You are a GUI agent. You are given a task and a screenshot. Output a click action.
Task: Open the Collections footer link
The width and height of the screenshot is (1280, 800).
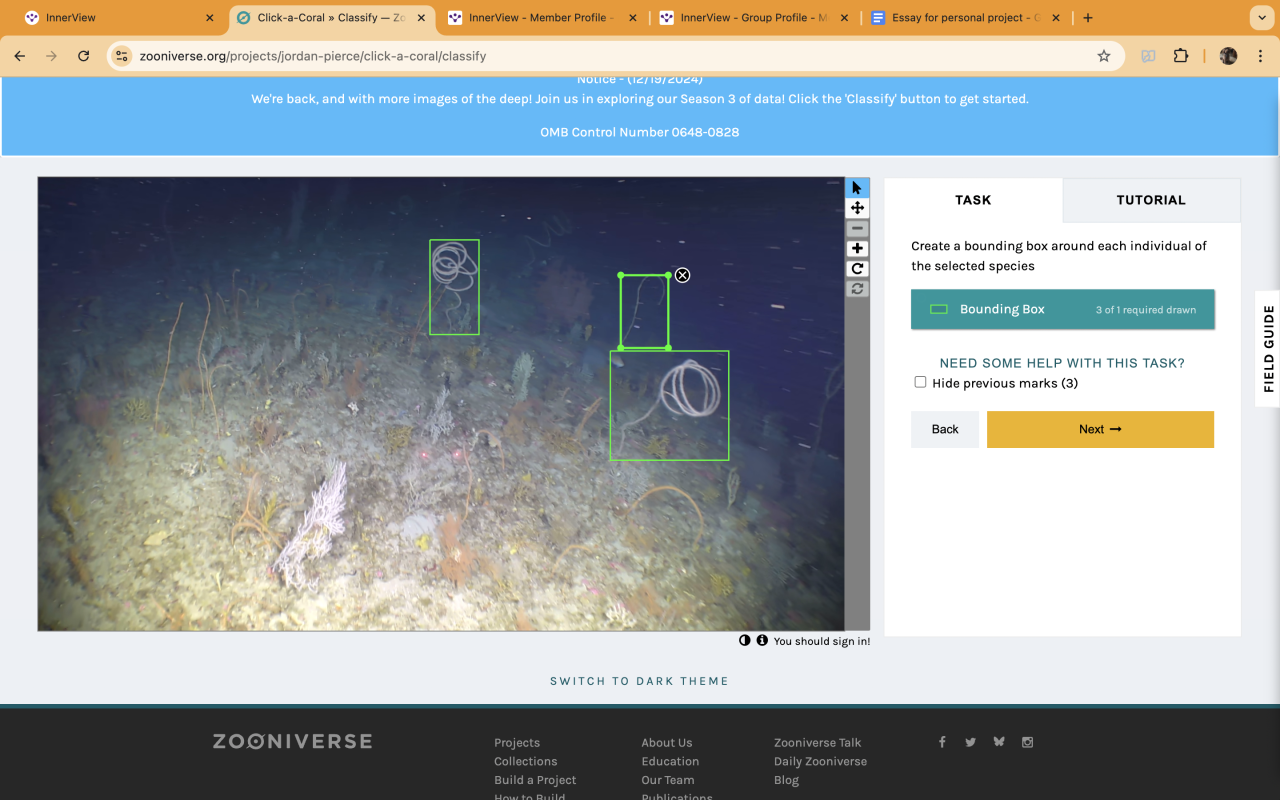pos(525,761)
